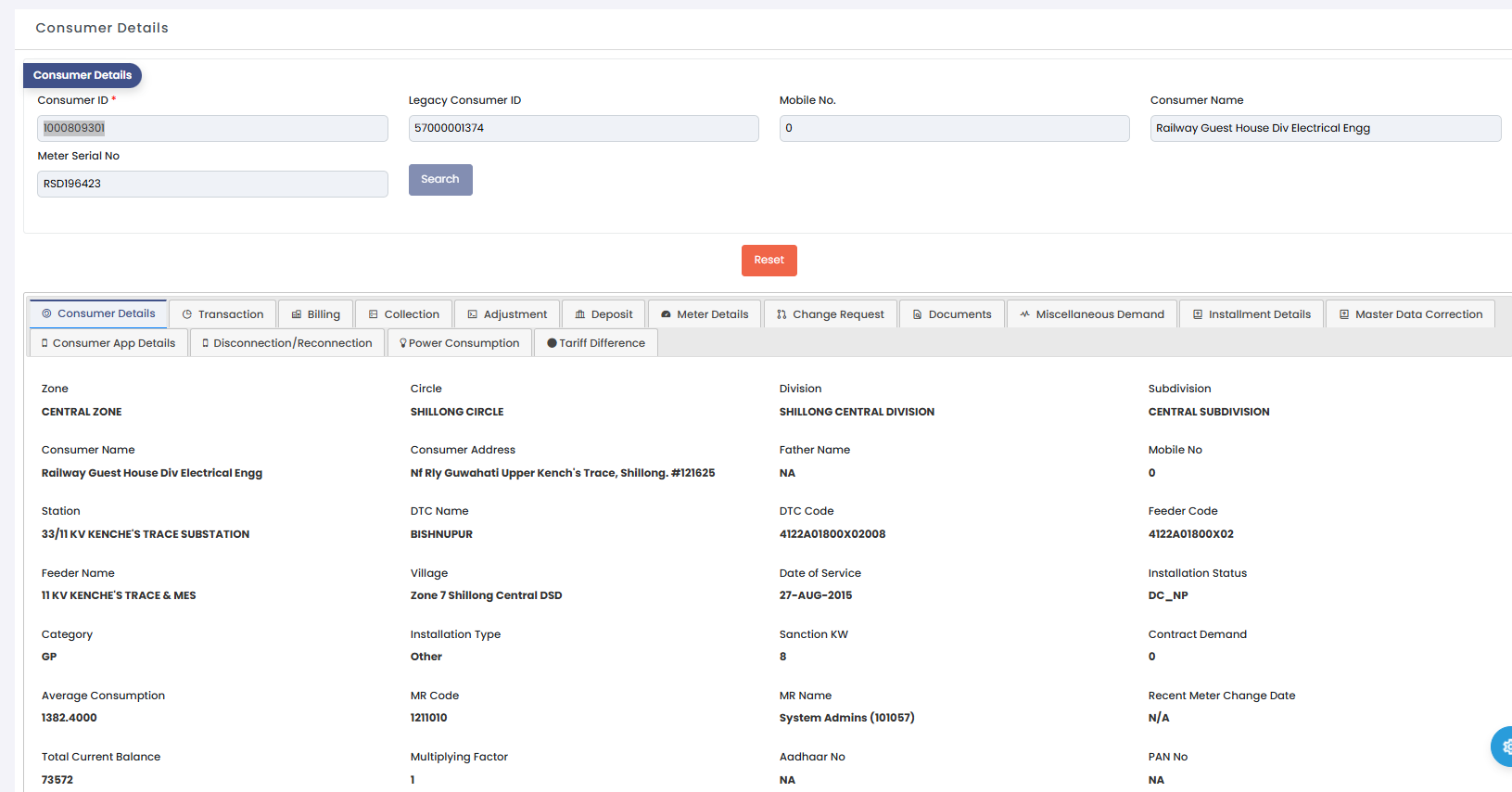Click the Installation Status value DC_NP
Viewport: 1512px width, 792px height.
click(x=1168, y=595)
